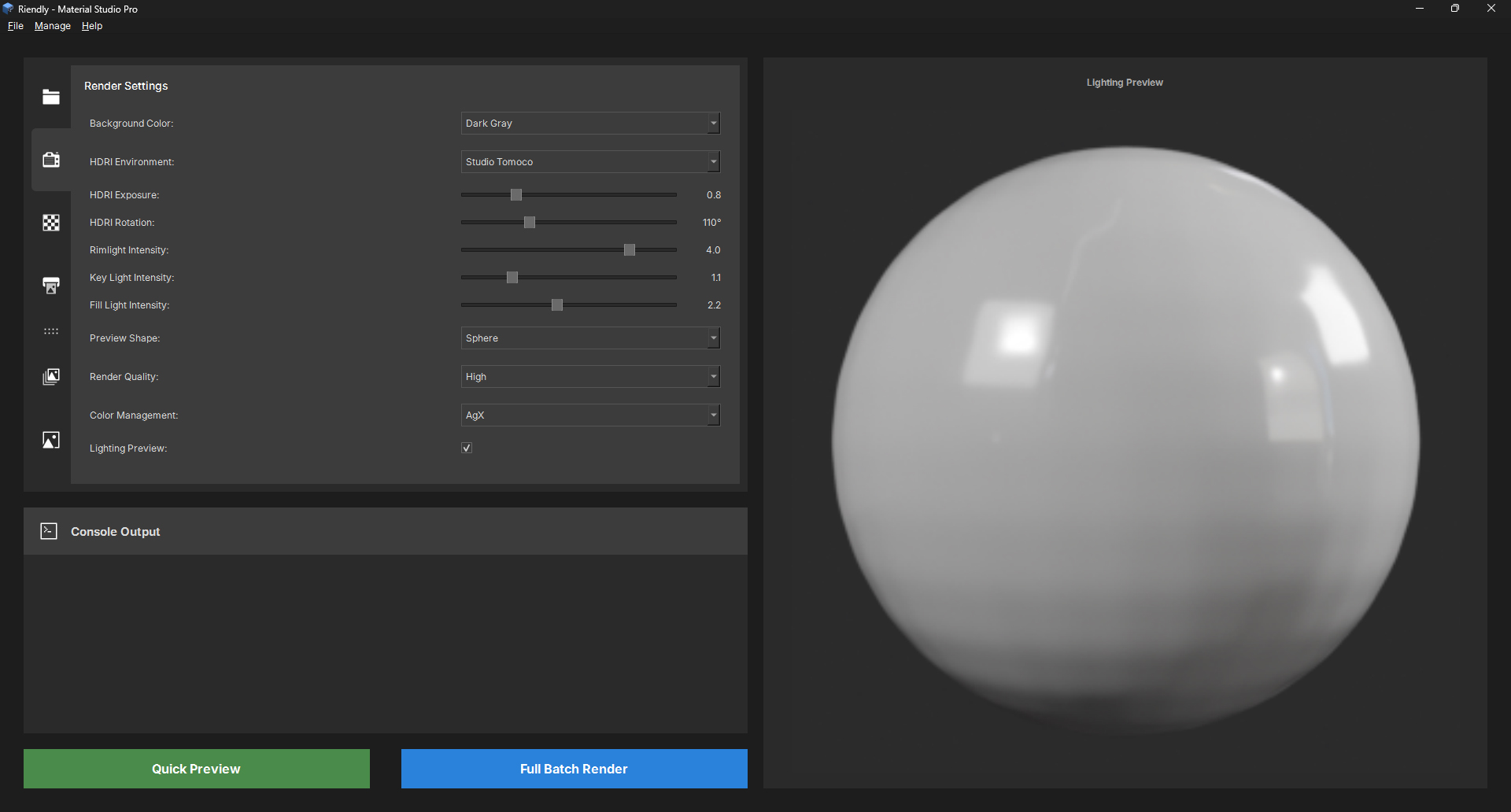Viewport: 1511px width, 812px height.
Task: Click the Fill Light Intensity value 2.2
Action: (x=714, y=304)
